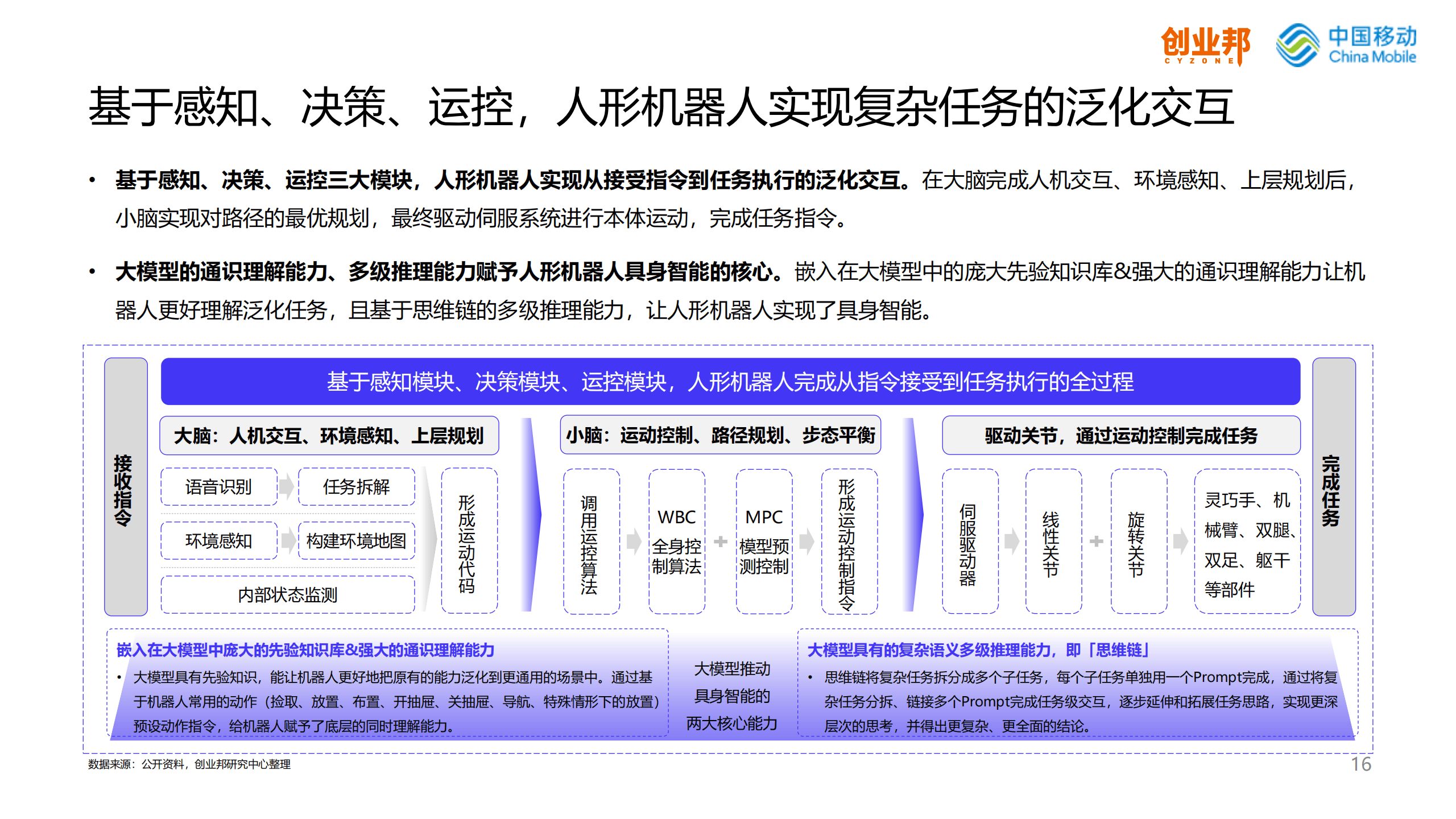Click the 调用运控算法 box
The image size is (1456, 819).
pyautogui.click(x=590, y=540)
